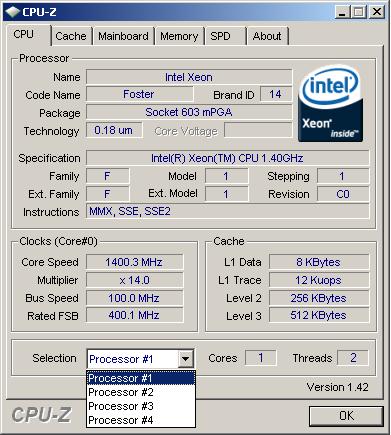Click the Core Speed value 1400.3 MHz

134,262
